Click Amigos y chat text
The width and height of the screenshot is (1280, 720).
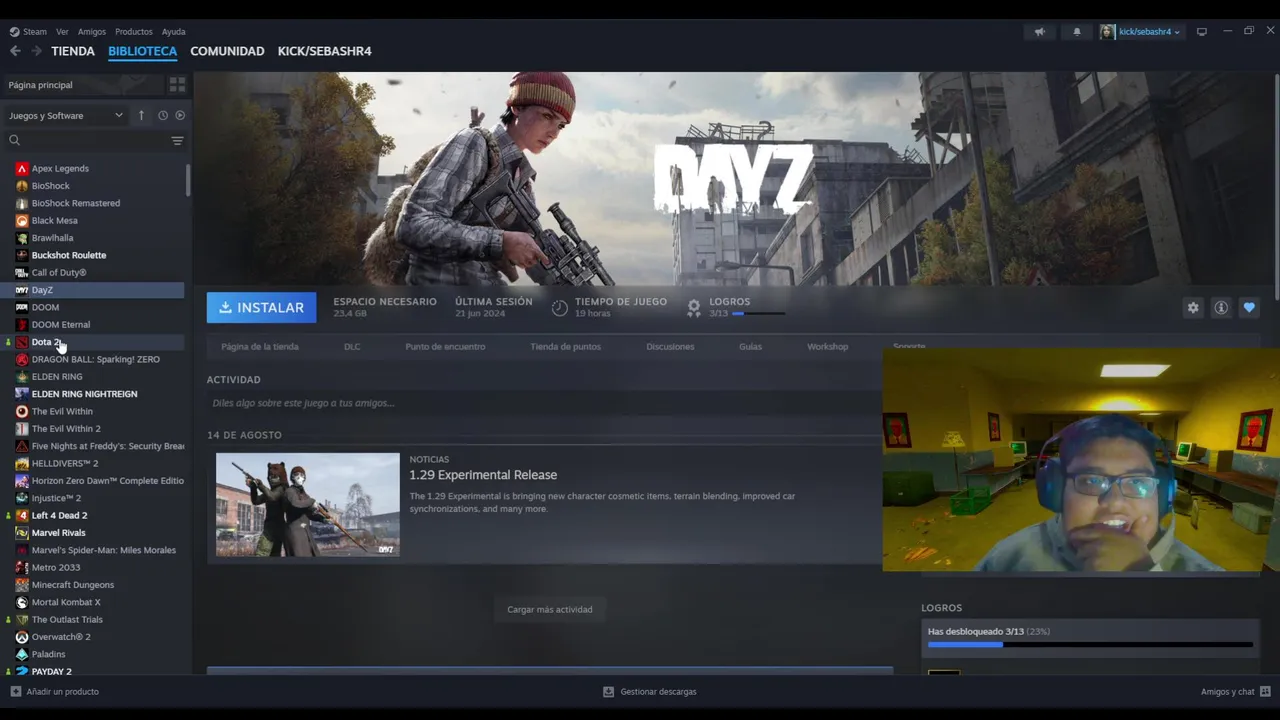click(1227, 691)
